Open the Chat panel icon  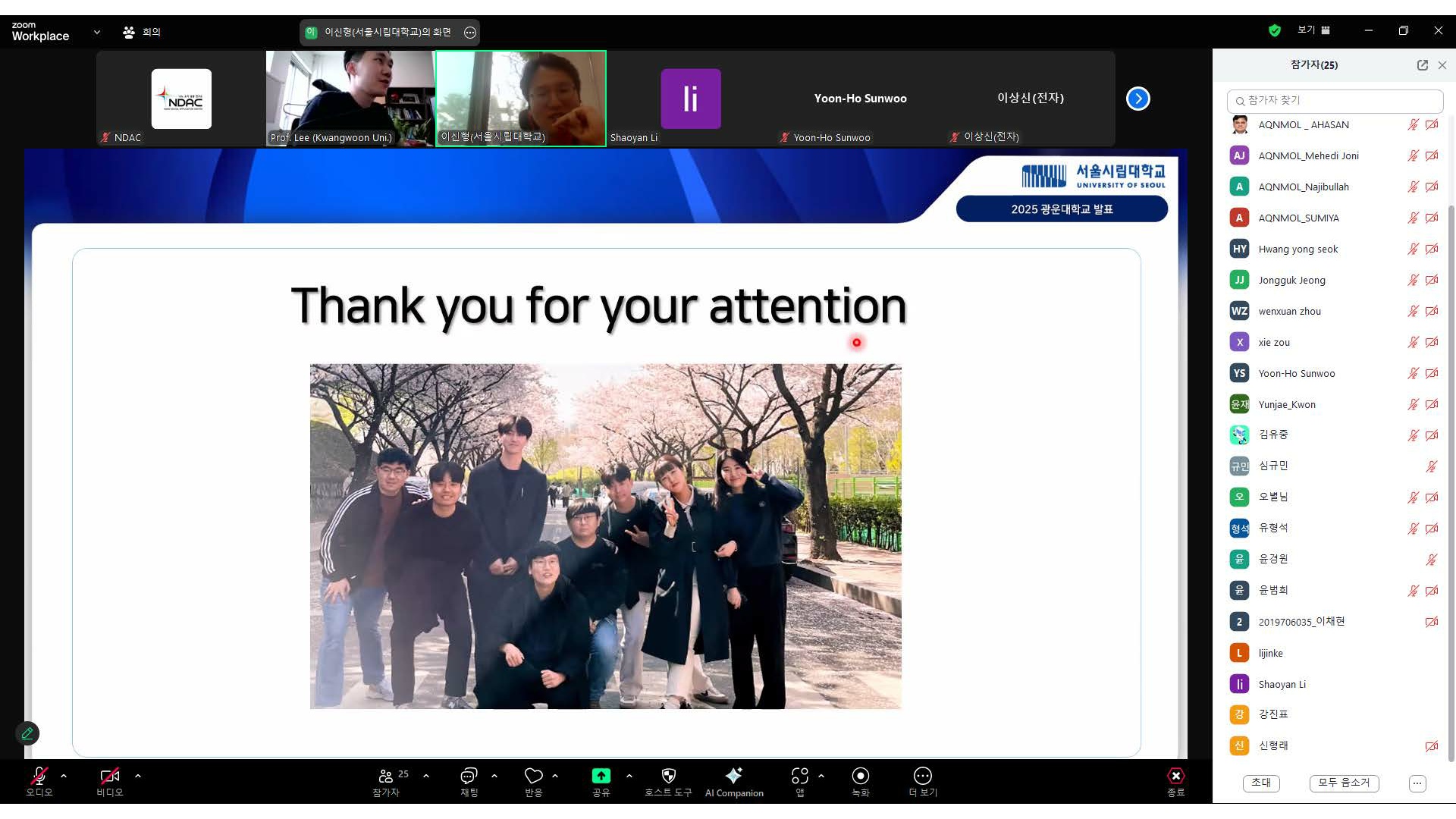(x=469, y=776)
